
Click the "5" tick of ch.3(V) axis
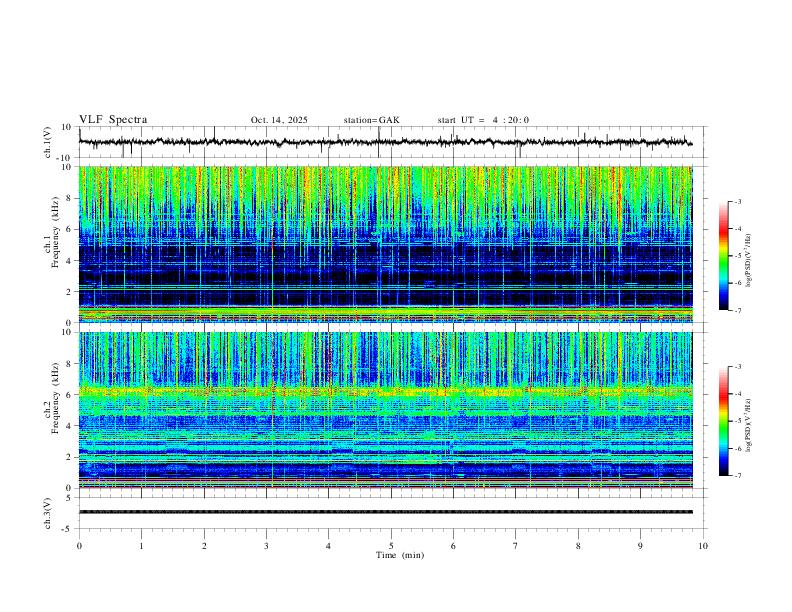click(x=69, y=497)
